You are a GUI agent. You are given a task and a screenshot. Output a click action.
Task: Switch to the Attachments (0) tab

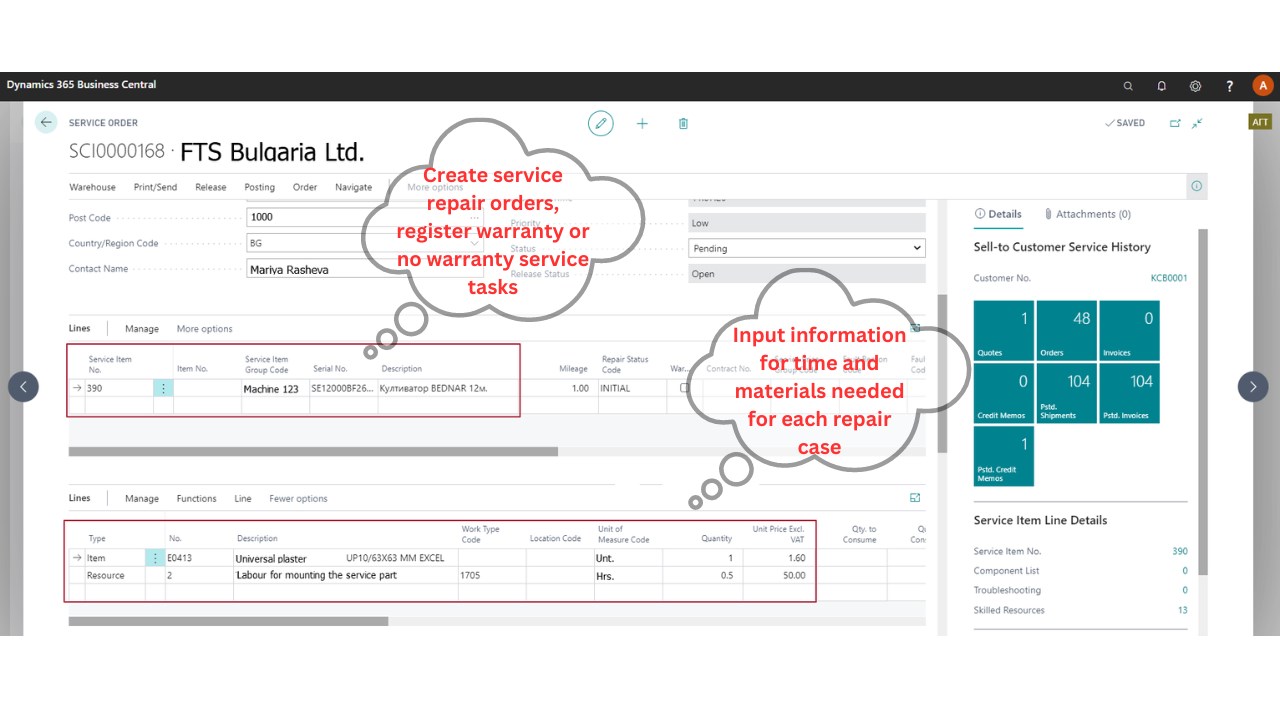(1087, 214)
